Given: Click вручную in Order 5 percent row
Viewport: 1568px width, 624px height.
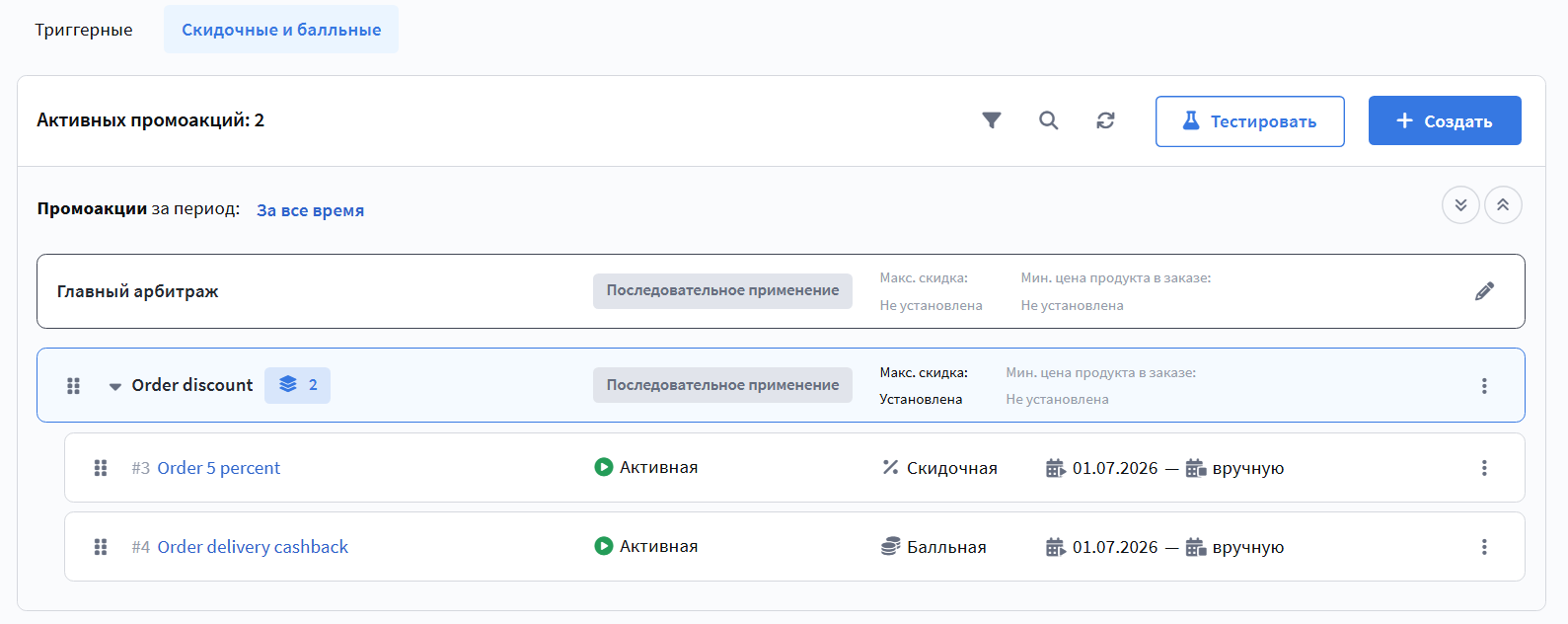Looking at the screenshot, I should coord(1248,468).
